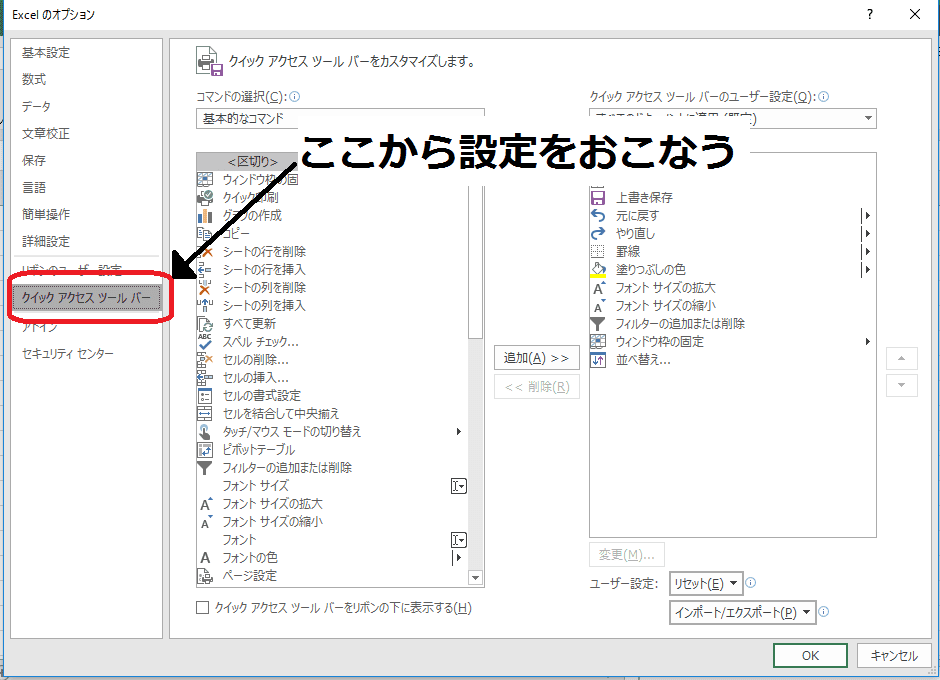Select the セルの書式設定 icon
940x680 pixels.
pos(205,396)
